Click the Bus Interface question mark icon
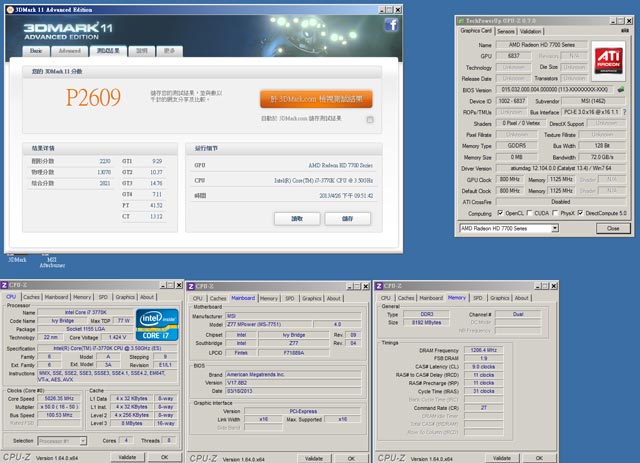 click(624, 111)
